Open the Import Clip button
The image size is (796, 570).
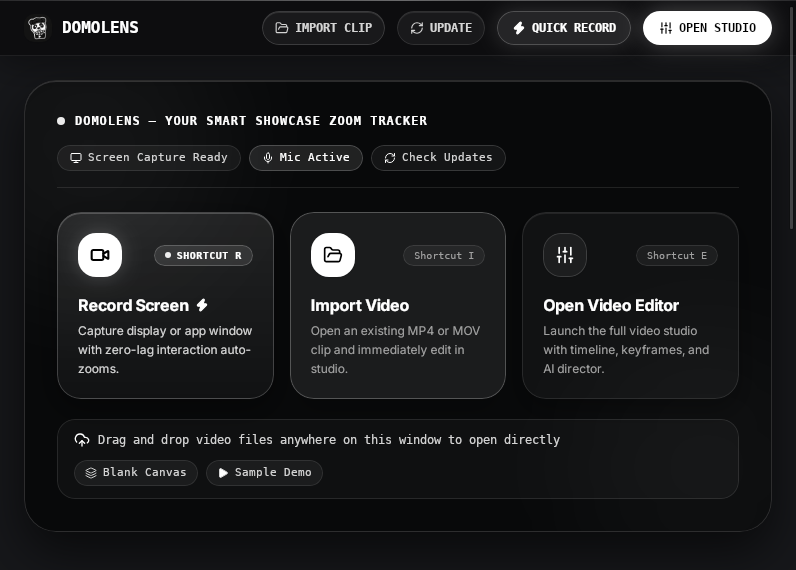323,28
